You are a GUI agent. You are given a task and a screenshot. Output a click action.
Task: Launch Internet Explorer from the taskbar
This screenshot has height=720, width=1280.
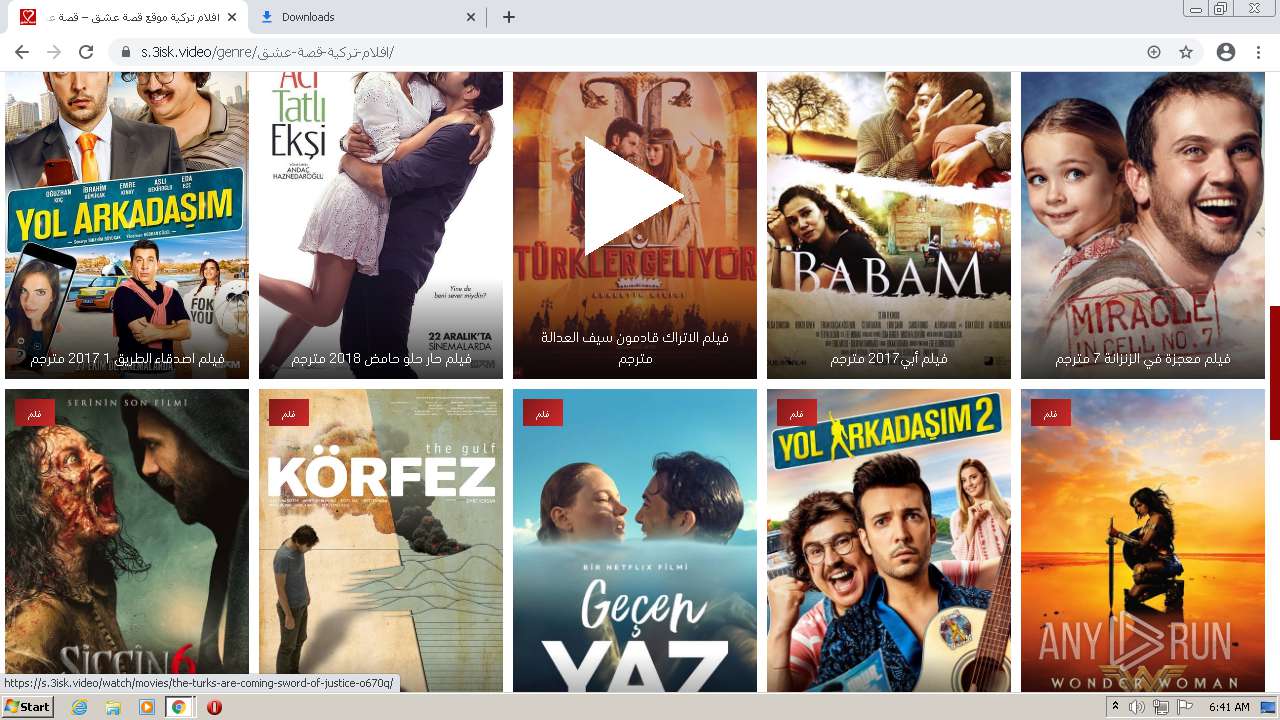coord(80,707)
